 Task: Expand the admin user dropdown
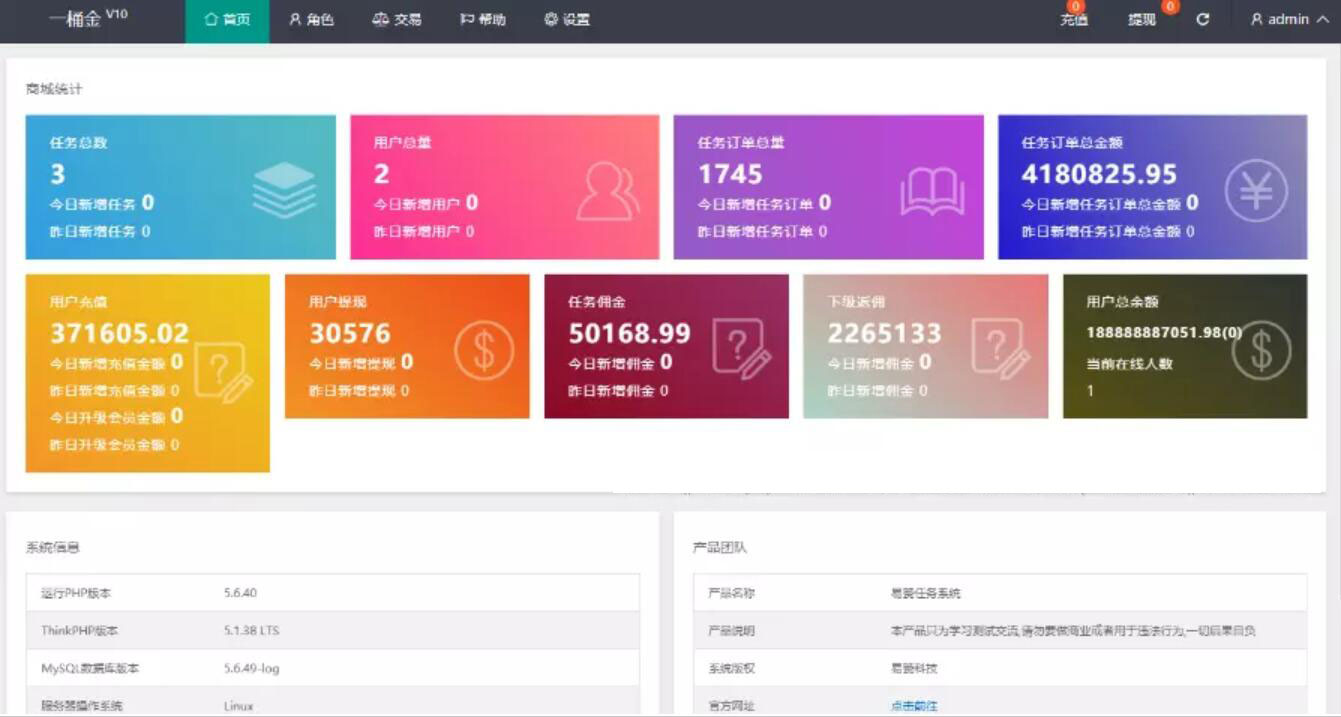1290,19
